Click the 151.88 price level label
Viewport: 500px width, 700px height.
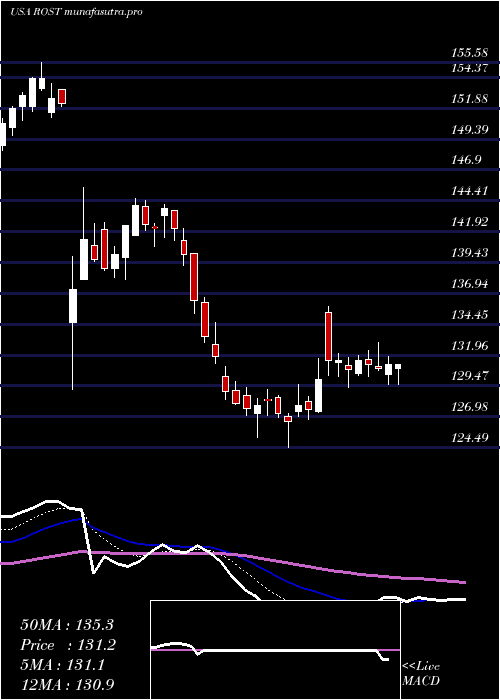469,99
